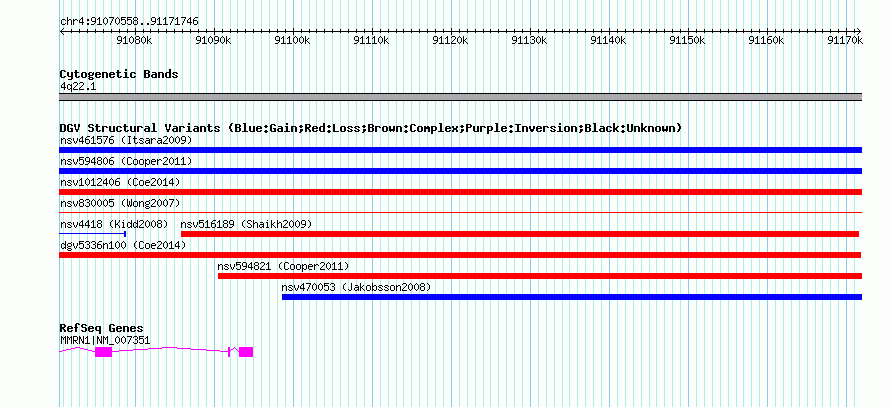Click the 91090k ruler label
890x407 pixels.
coord(213,40)
